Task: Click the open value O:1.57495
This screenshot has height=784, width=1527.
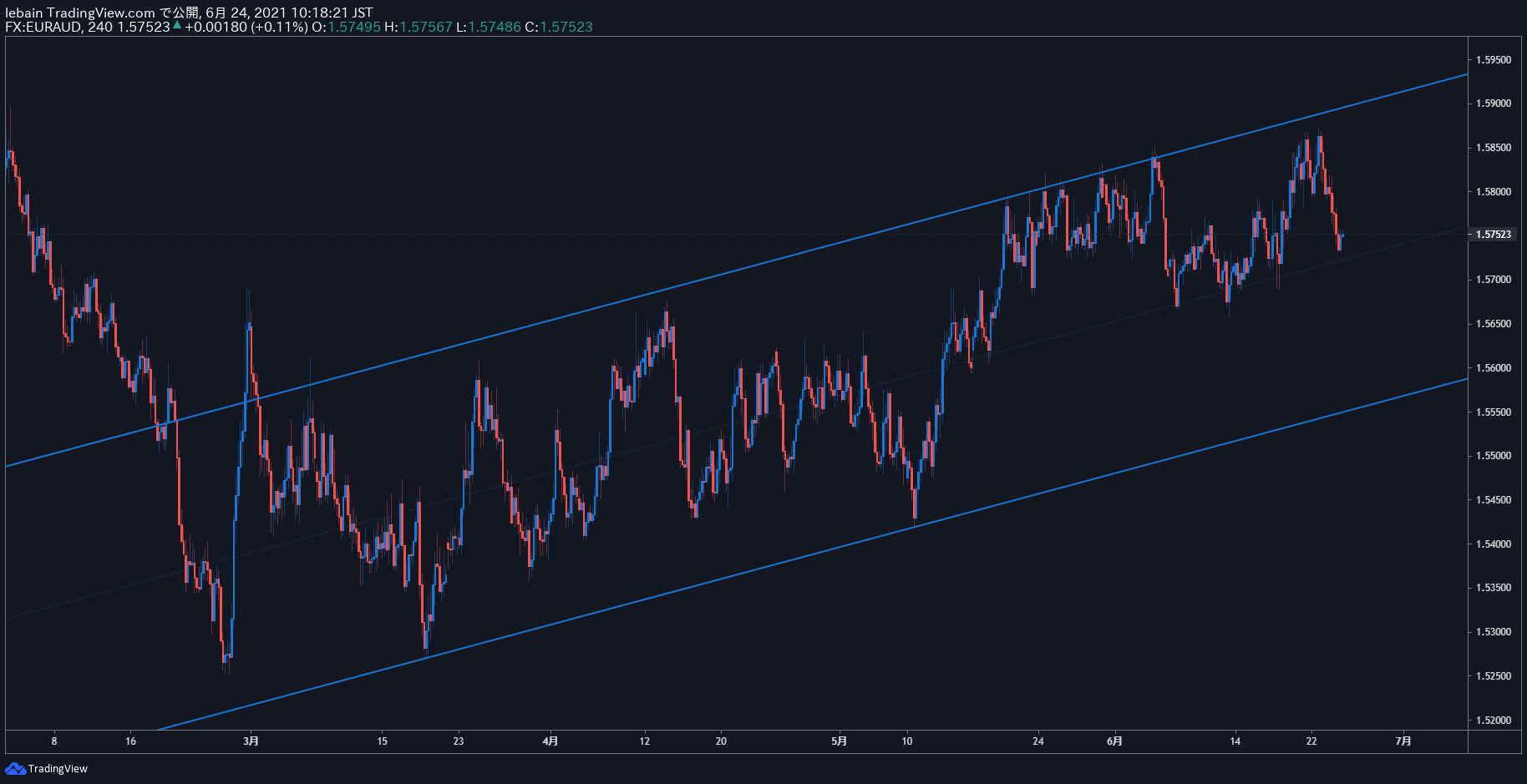Action: click(x=346, y=27)
